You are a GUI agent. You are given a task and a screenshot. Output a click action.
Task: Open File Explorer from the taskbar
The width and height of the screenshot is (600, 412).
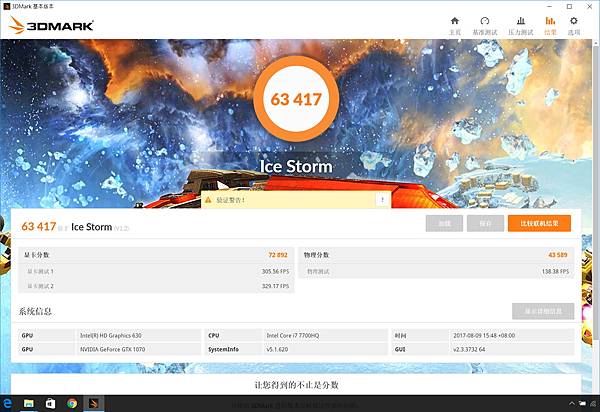pyautogui.click(x=29, y=403)
